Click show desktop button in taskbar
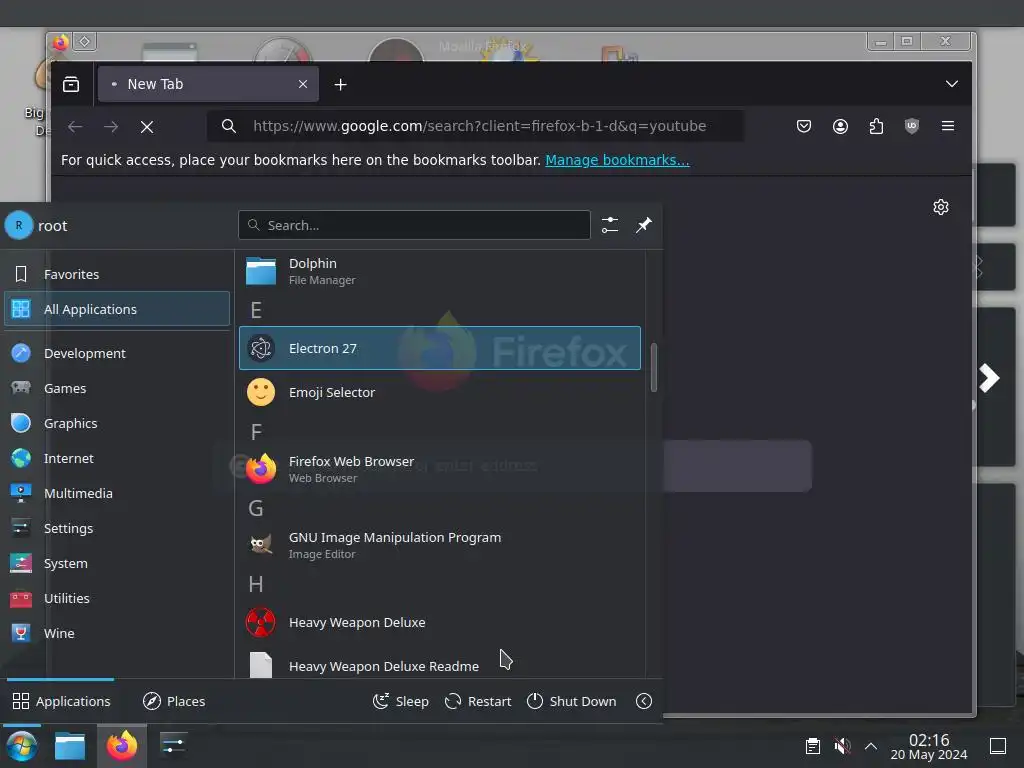 (x=998, y=746)
